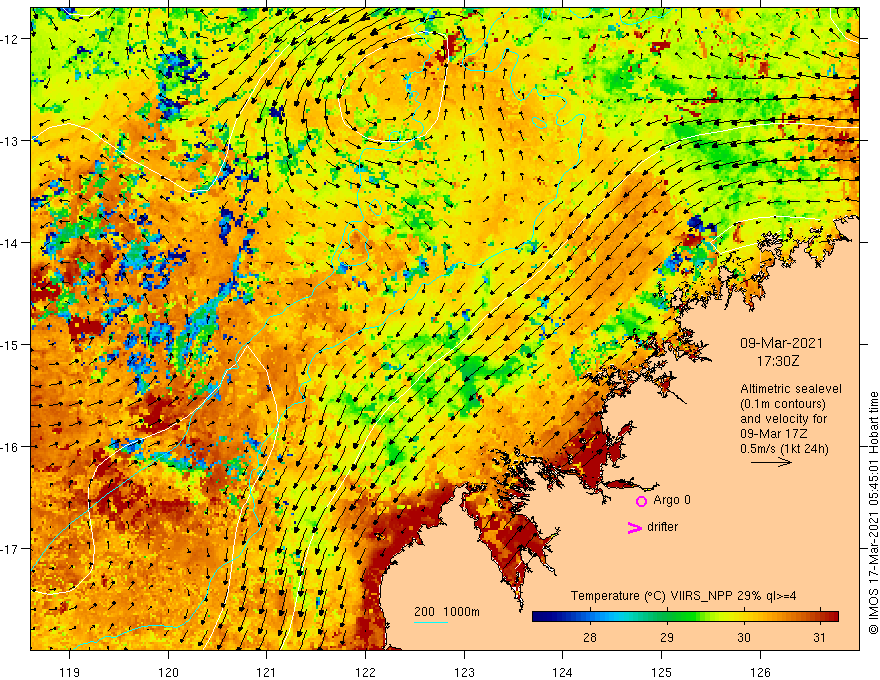
Task: Click the color bar value 29
Action: [667, 637]
